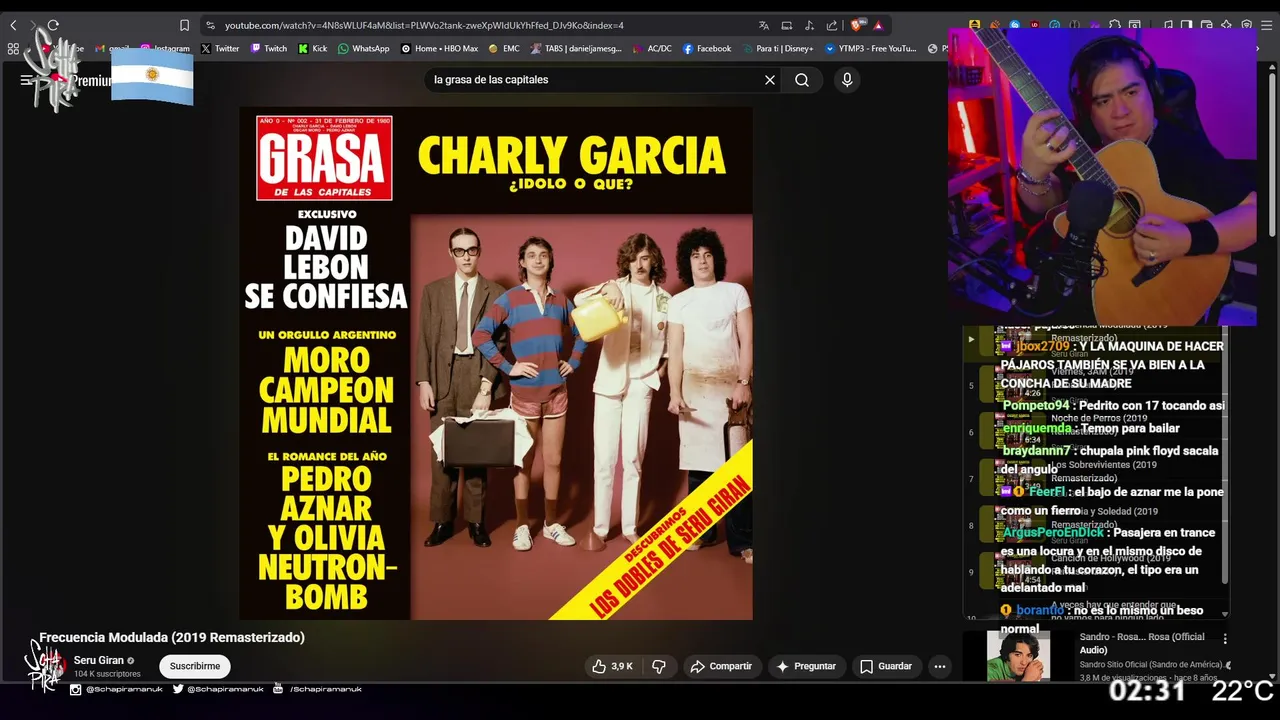The width and height of the screenshot is (1280, 720).
Task: Reload the page with the refresh icon
Action: 53,25
